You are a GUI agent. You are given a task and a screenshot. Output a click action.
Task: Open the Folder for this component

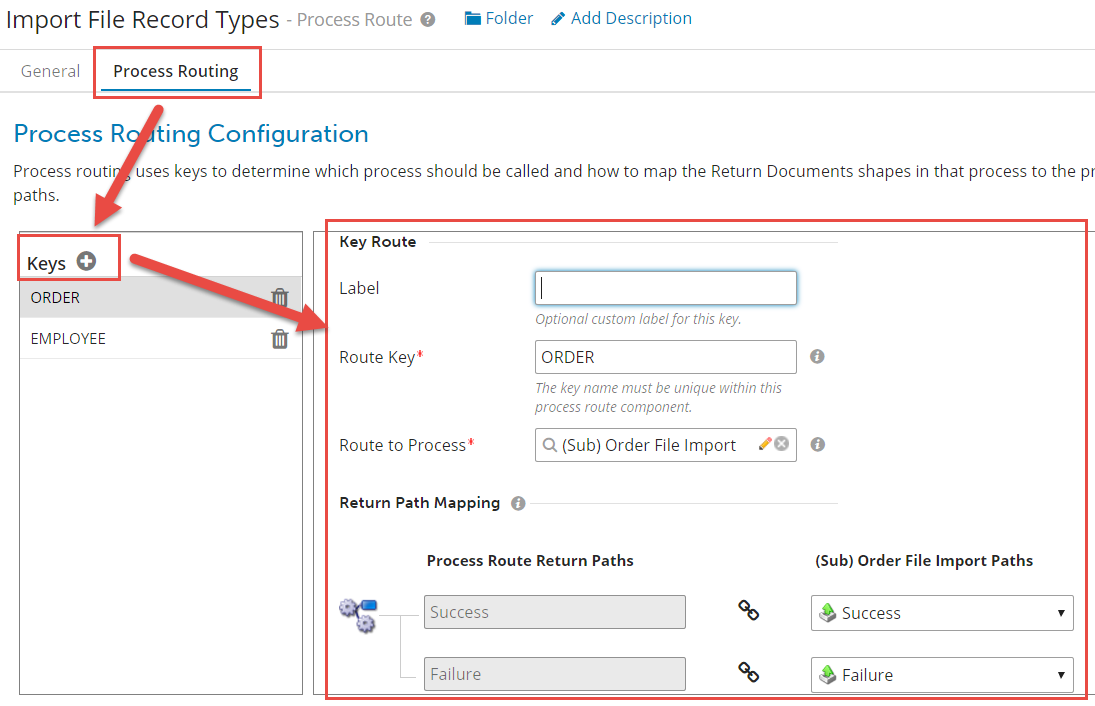(x=498, y=17)
